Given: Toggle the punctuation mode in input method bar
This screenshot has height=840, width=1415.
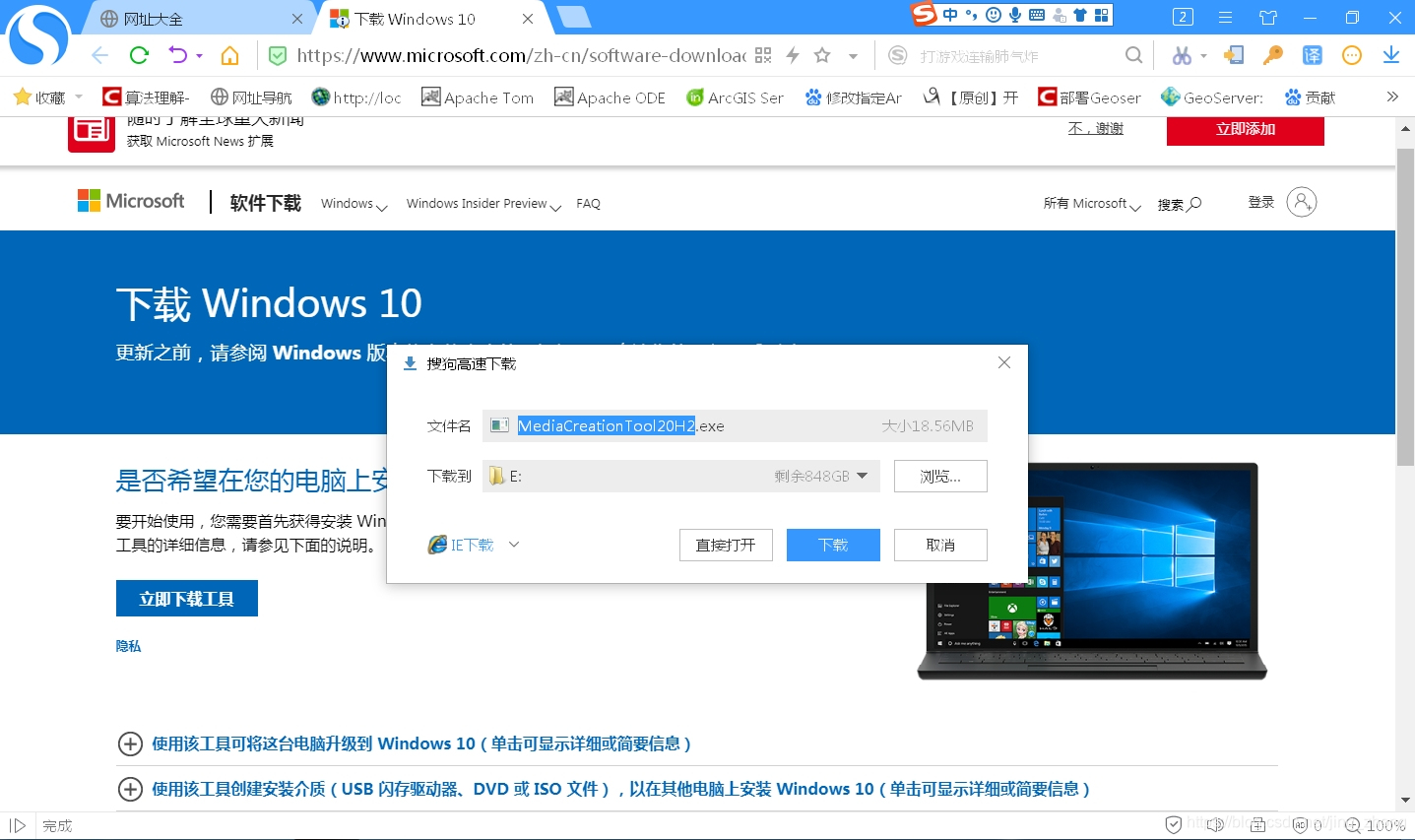Looking at the screenshot, I should click(971, 15).
